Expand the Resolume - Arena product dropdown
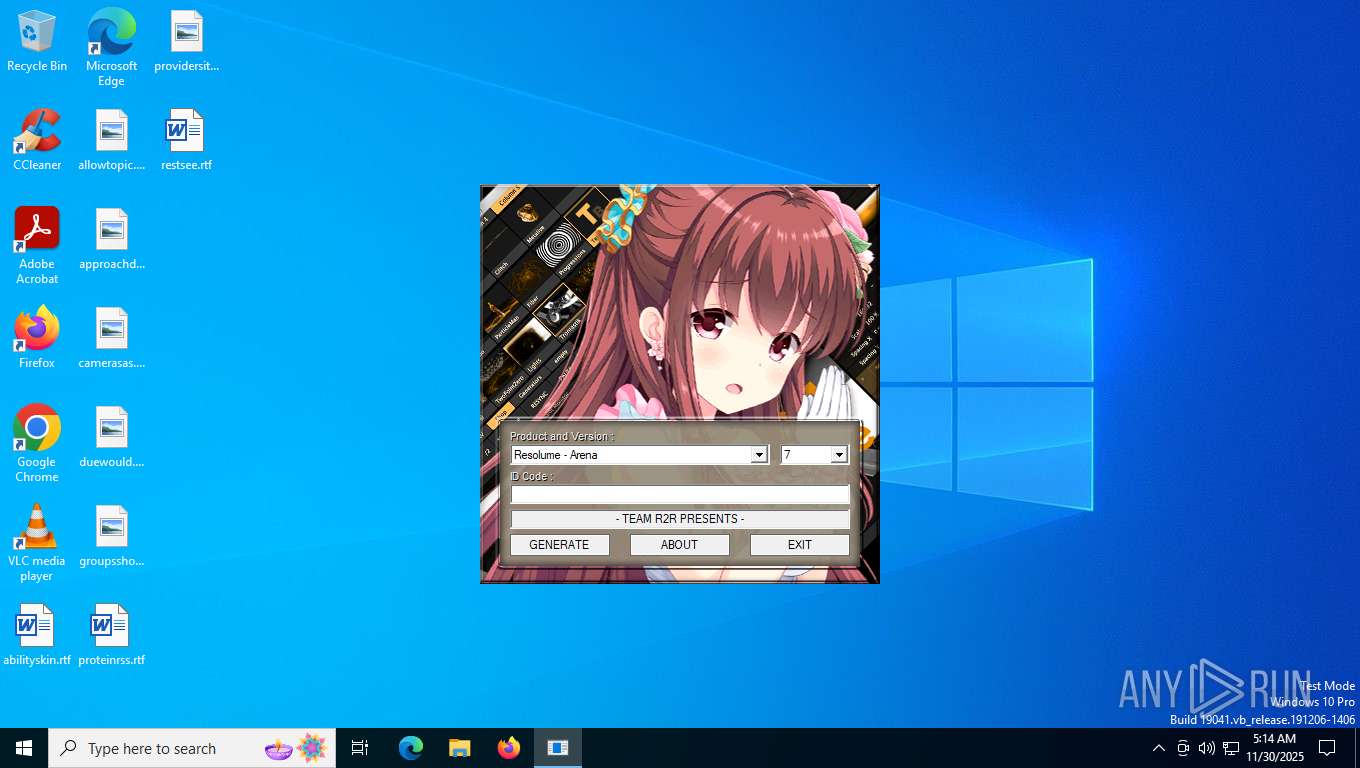1360x768 pixels. pos(759,455)
